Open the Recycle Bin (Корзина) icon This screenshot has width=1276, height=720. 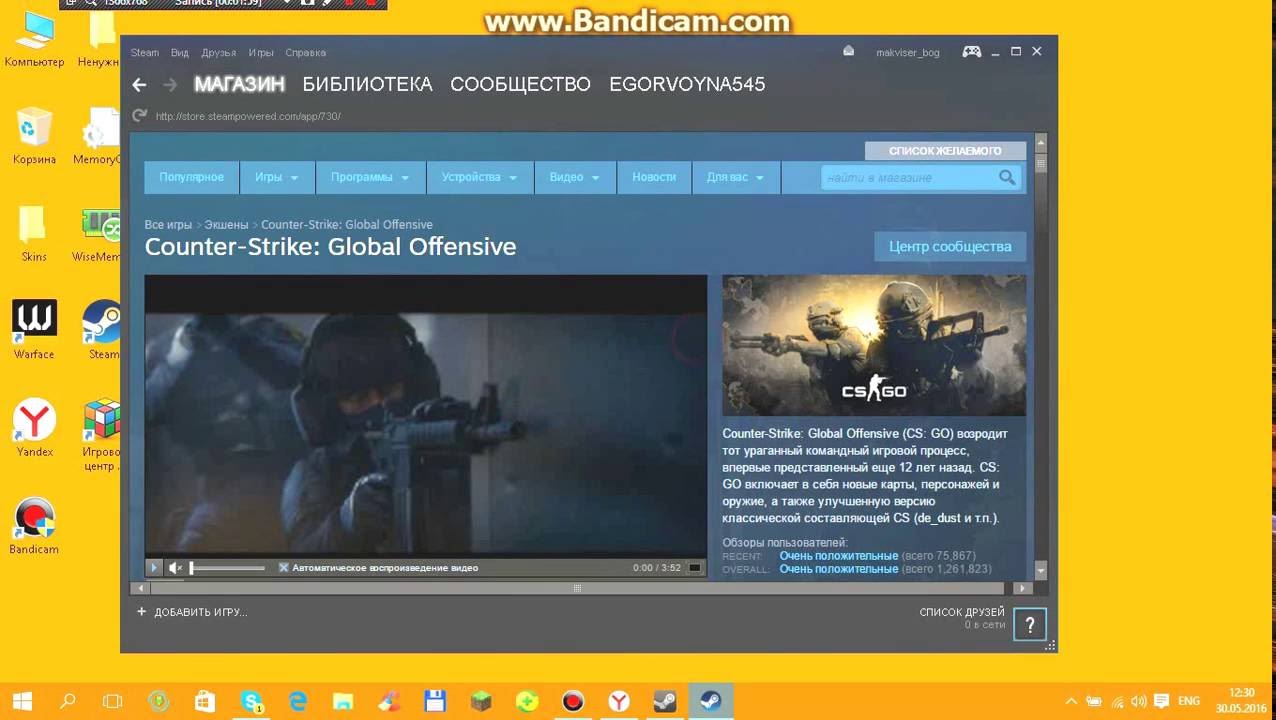[x=34, y=136]
